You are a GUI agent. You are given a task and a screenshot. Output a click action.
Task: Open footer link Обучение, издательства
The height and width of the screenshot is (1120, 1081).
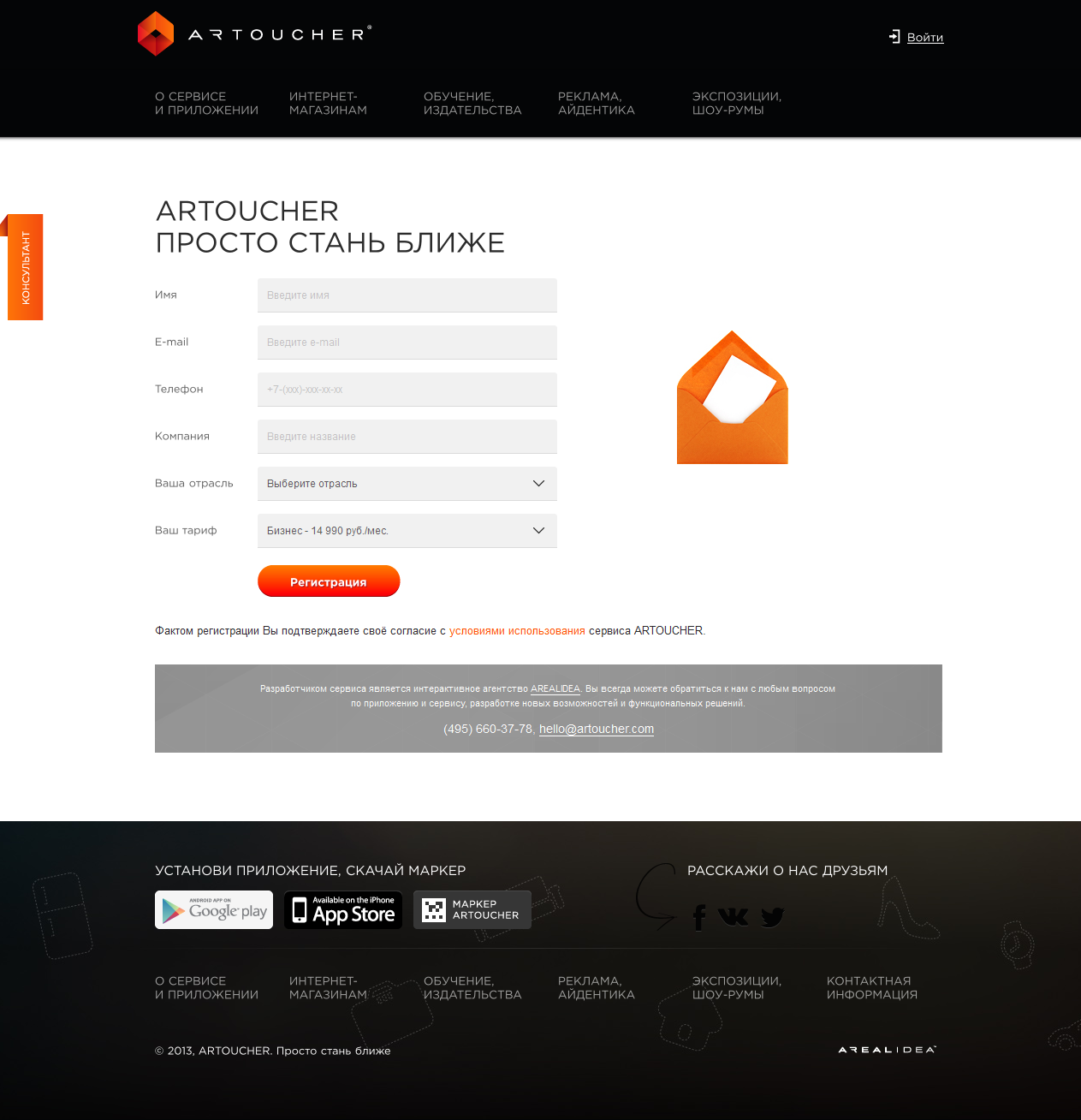(x=472, y=988)
